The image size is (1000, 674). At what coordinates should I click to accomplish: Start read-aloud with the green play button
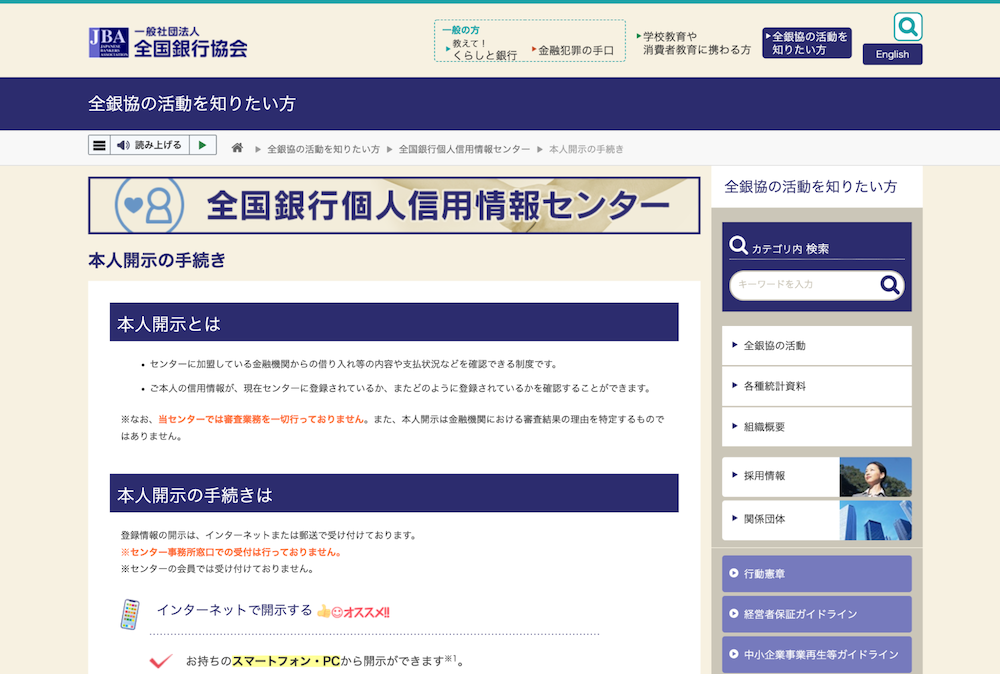point(203,145)
